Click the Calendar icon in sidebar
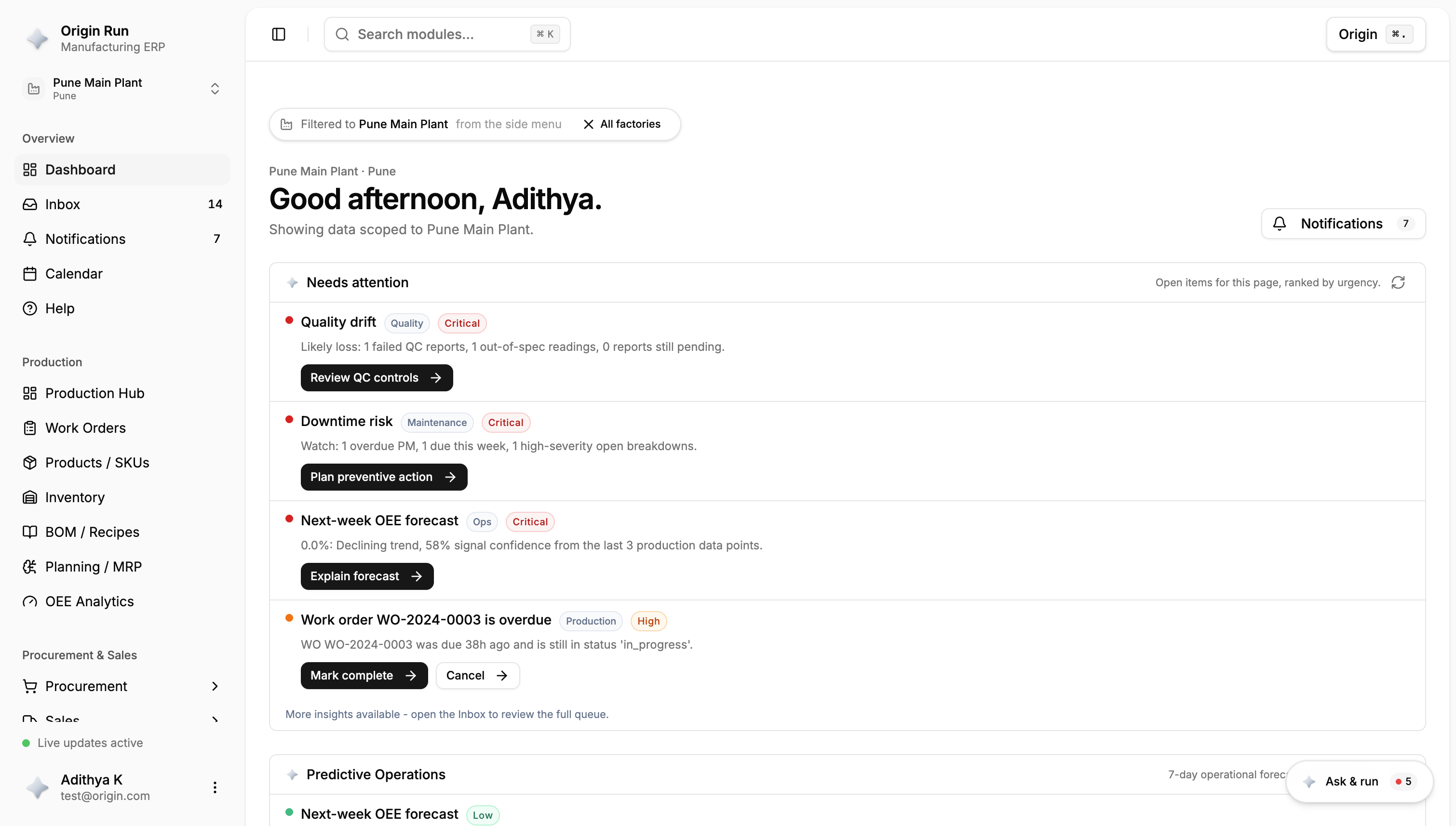Viewport: 1456px width, 826px height. [29, 273]
